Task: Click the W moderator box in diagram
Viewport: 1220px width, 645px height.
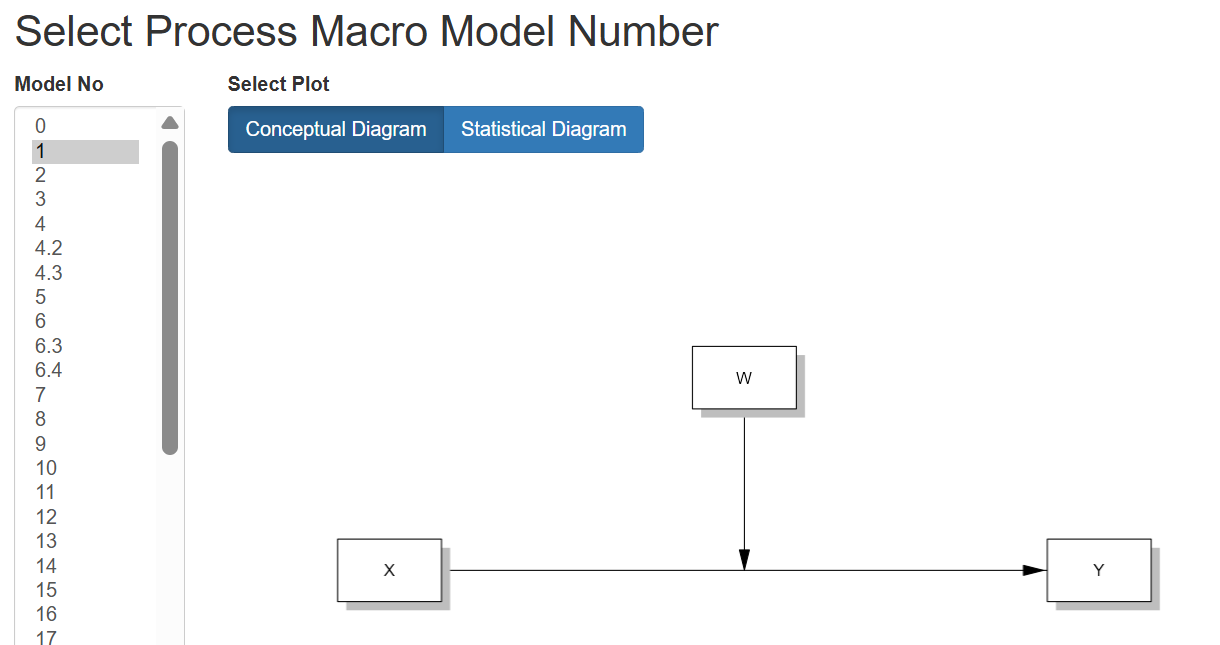Action: point(744,378)
